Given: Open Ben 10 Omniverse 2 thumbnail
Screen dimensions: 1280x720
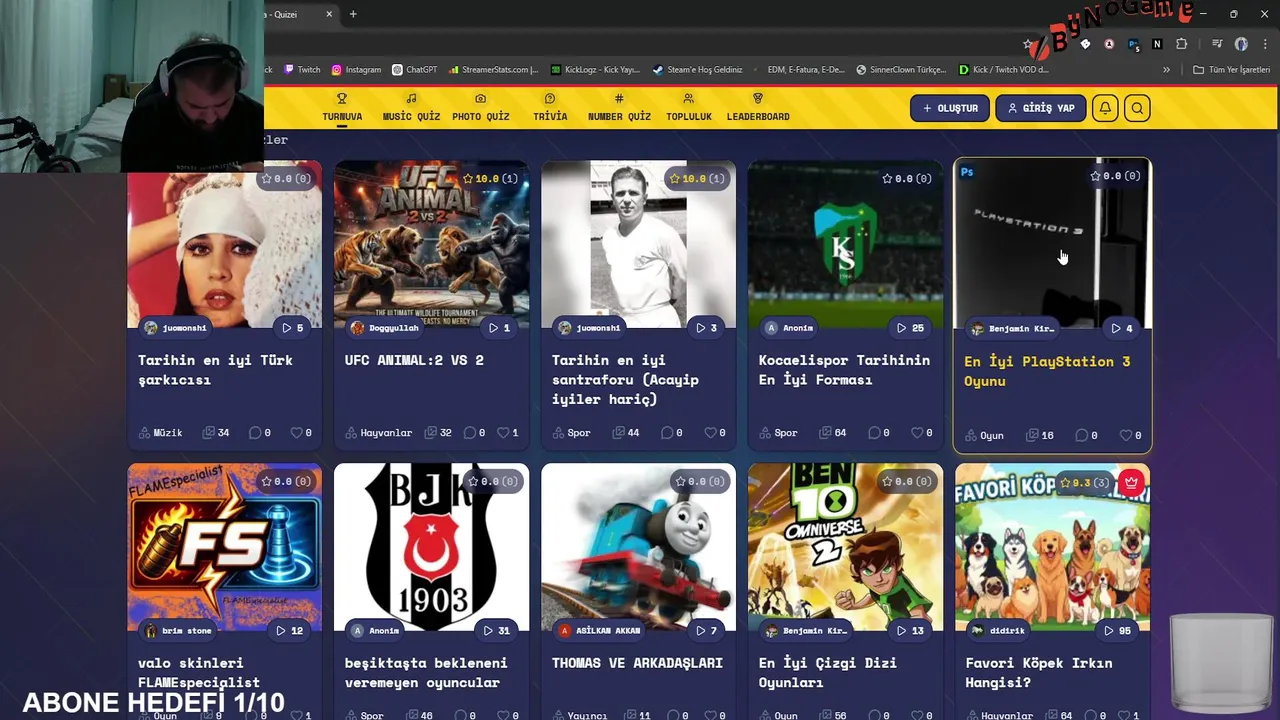Looking at the screenshot, I should click(845, 547).
